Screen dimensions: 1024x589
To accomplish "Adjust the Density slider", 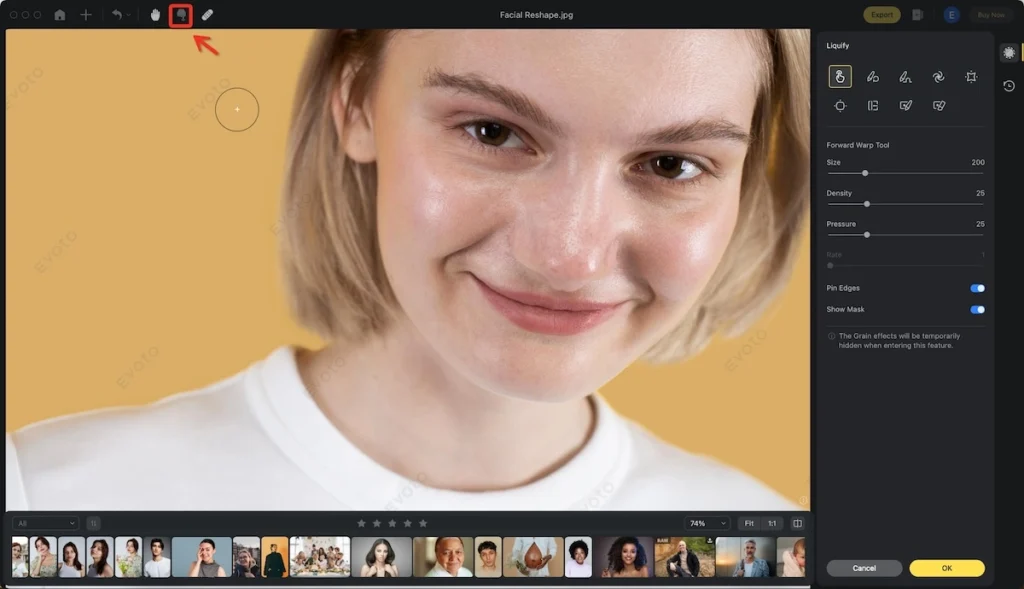I will [905, 204].
